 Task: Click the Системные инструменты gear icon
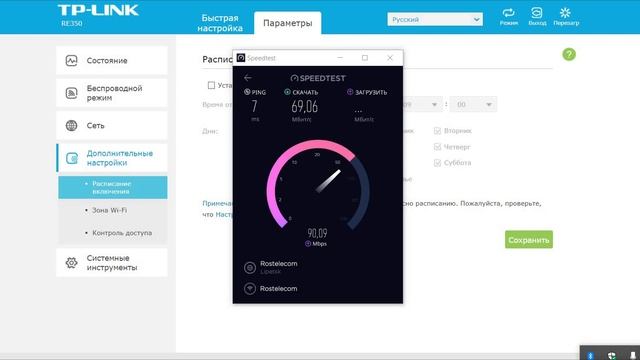pos(71,262)
